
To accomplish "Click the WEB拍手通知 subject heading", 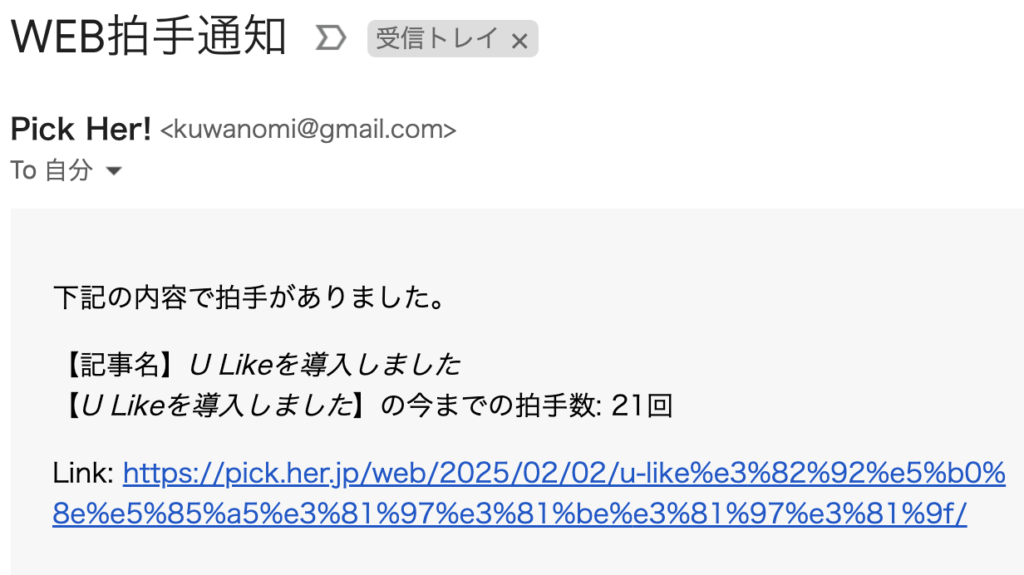I will click(148, 38).
